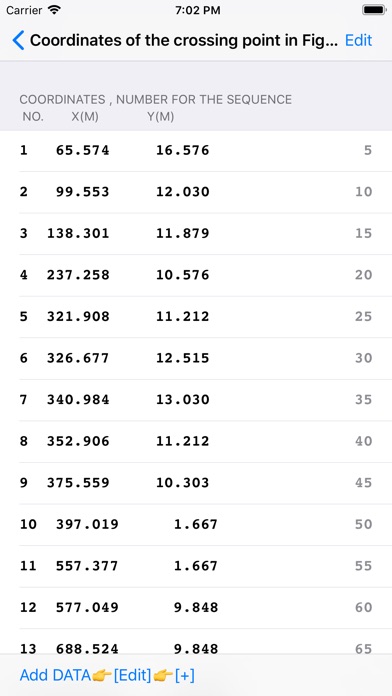Select row 1 with X 65.574

coord(196,151)
